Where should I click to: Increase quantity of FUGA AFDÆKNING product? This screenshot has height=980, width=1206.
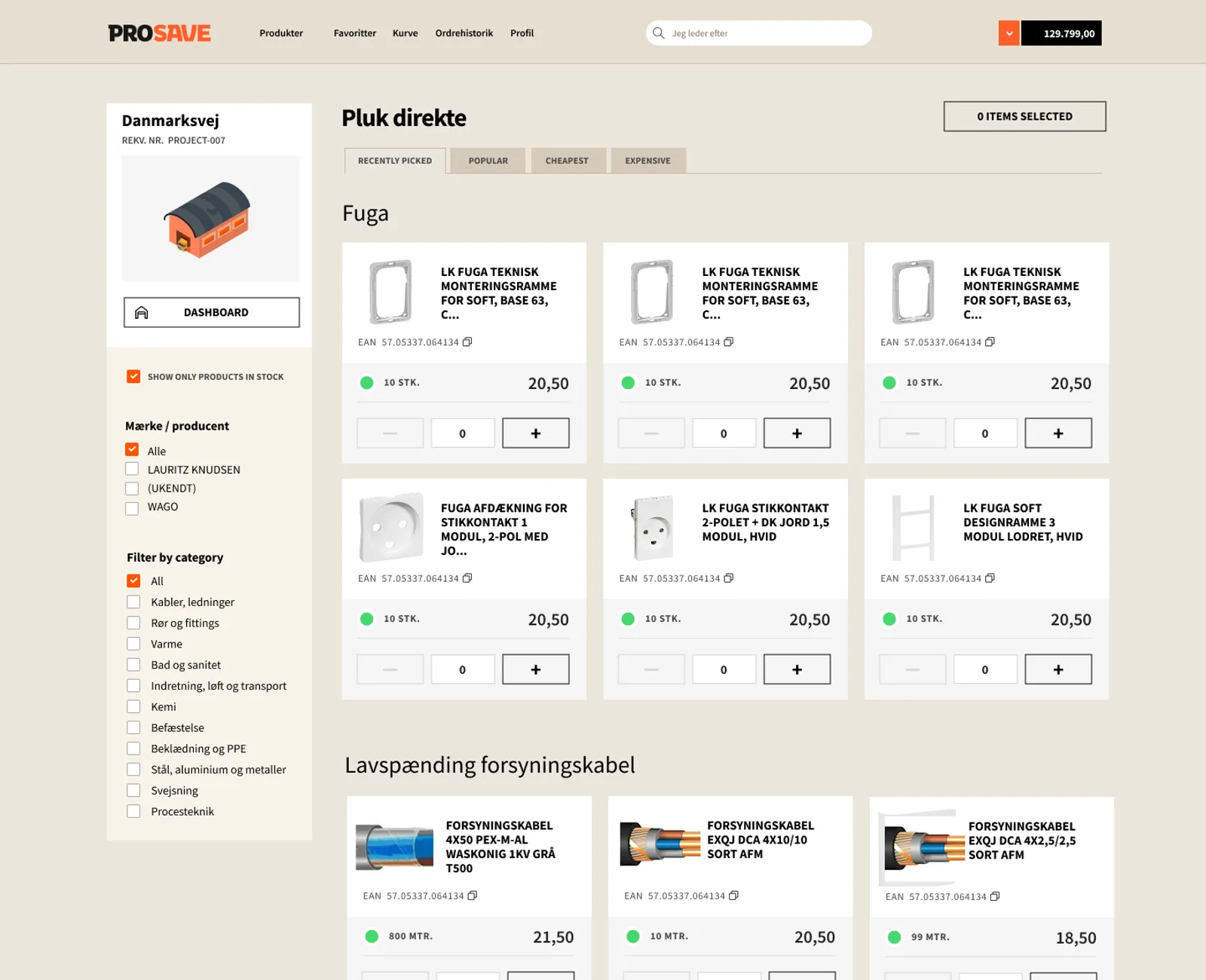pos(536,669)
